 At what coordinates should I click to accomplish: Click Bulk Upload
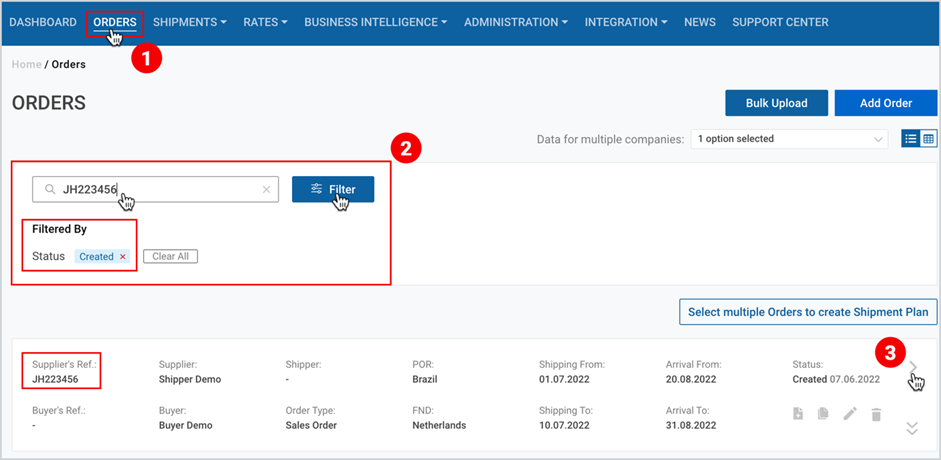pyautogui.click(x=777, y=103)
